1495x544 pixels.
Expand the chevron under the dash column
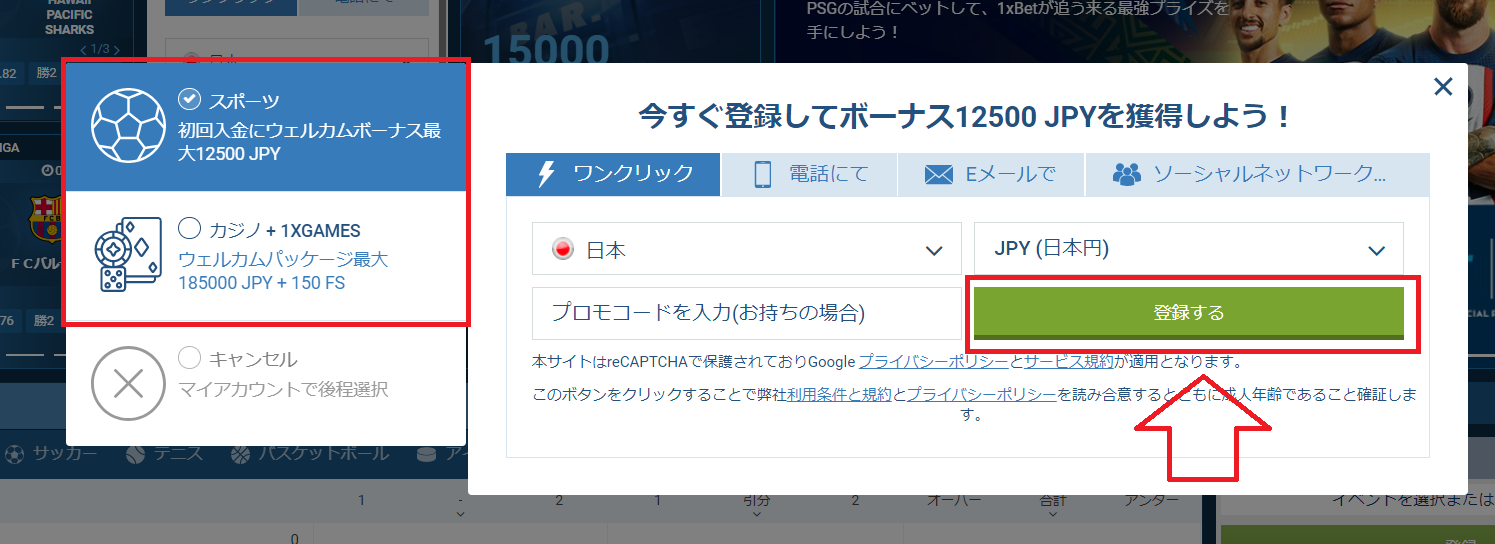[460, 514]
